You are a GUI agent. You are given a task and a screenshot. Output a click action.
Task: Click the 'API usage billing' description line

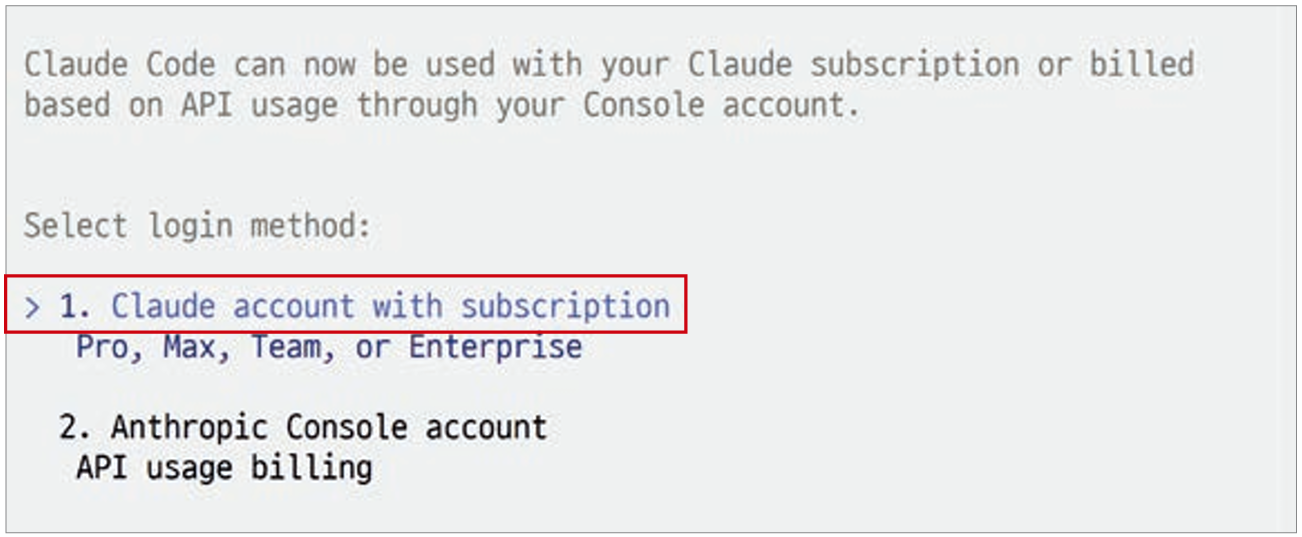click(x=224, y=467)
